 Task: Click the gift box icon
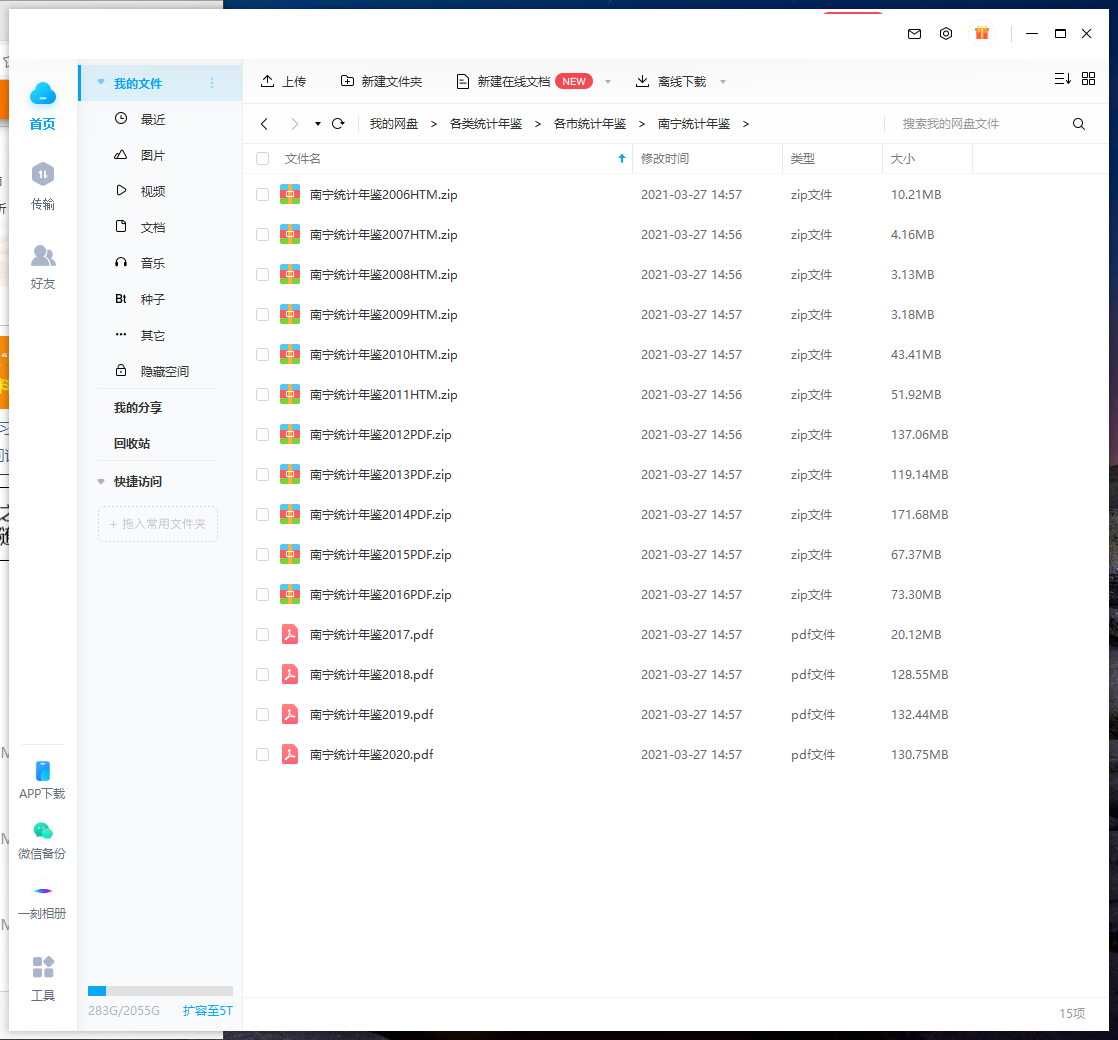982,33
